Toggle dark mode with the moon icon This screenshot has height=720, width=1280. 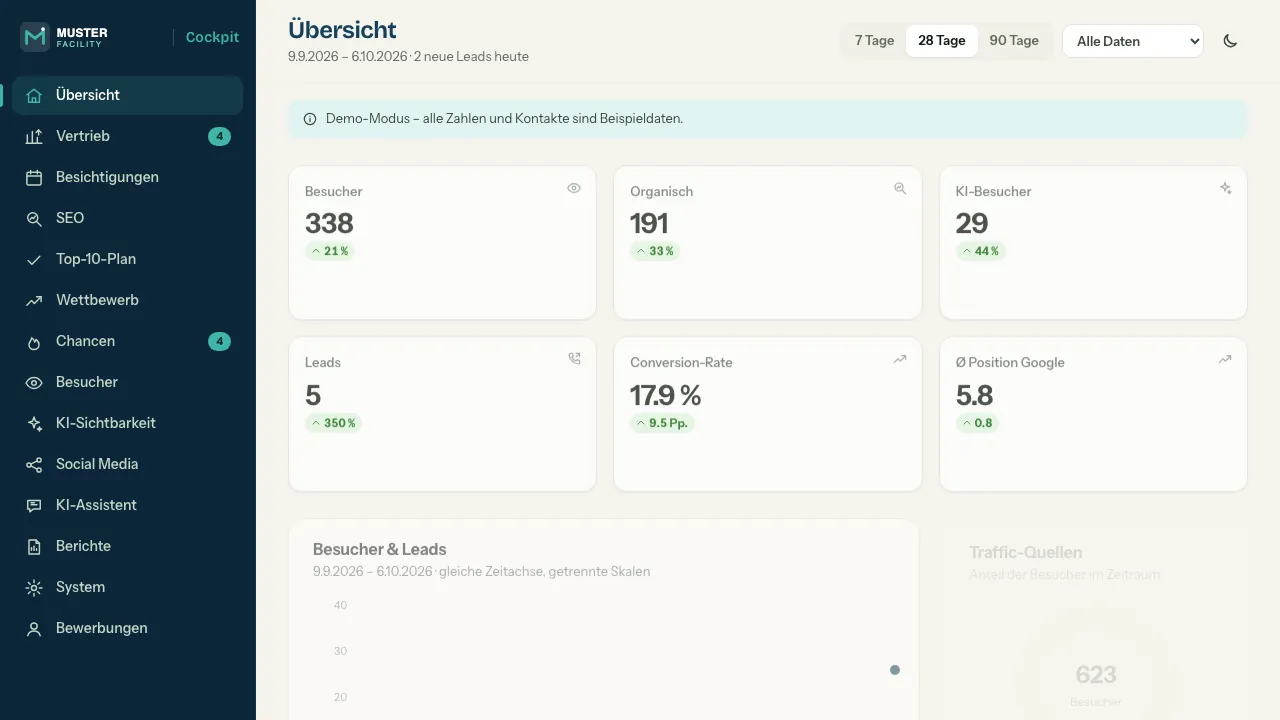(x=1231, y=41)
